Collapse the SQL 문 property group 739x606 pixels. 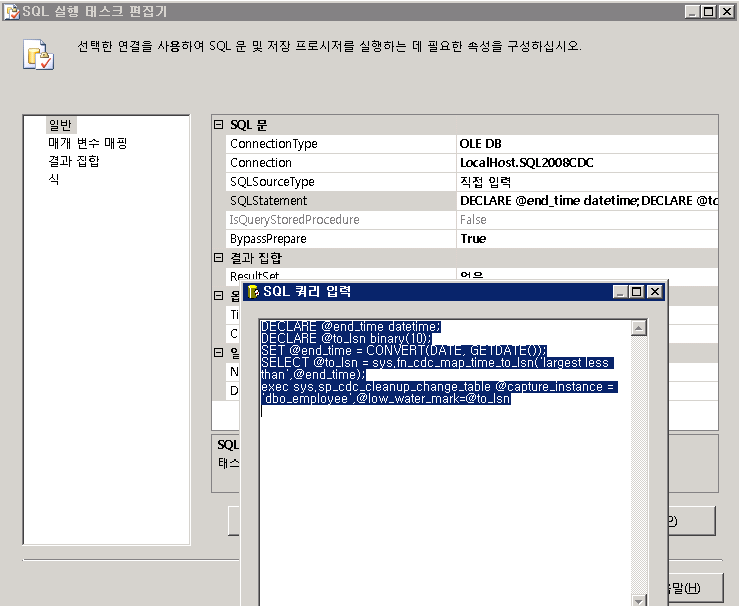click(218, 124)
